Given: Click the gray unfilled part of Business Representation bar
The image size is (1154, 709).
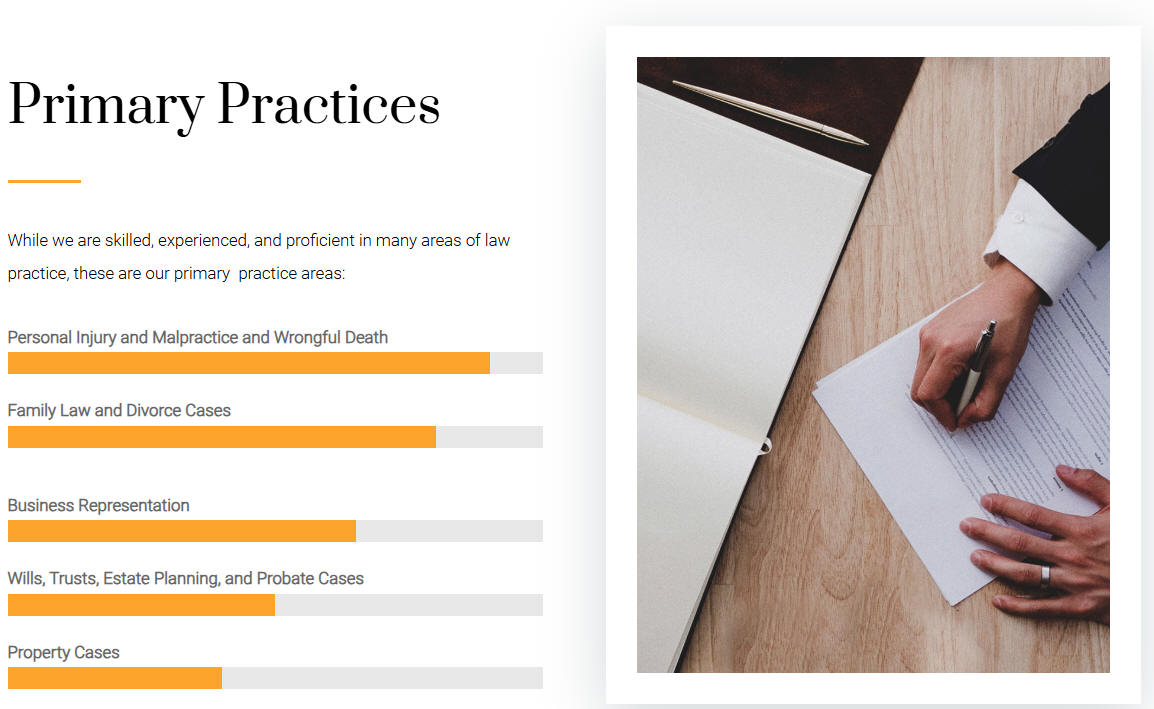Looking at the screenshot, I should coord(450,531).
